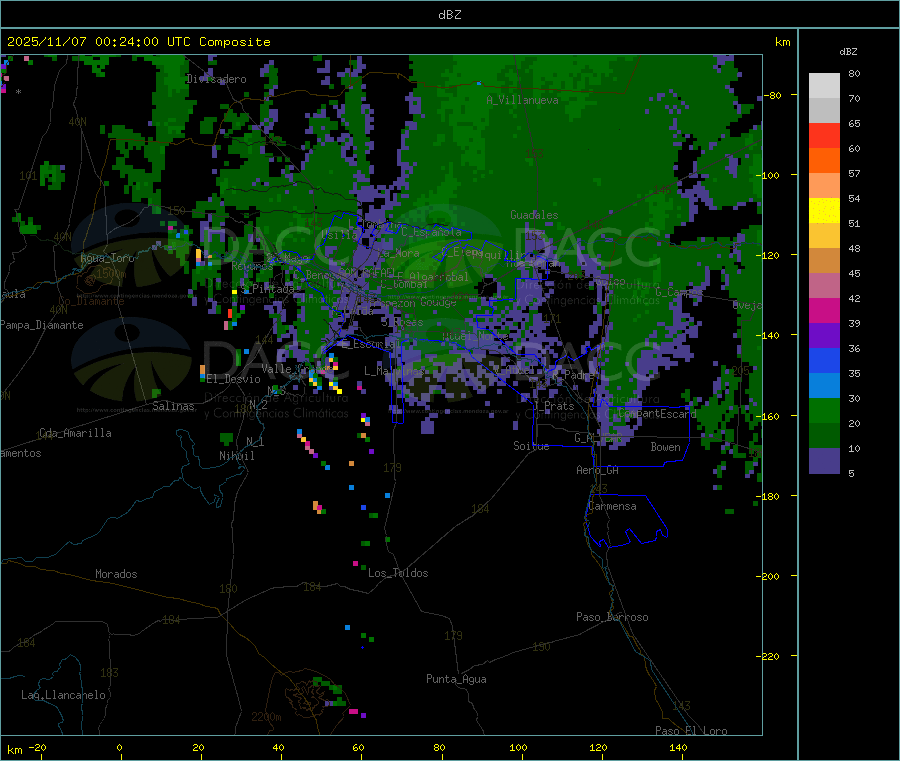Click the Bowen place label
Viewport: 900px width, 761px height.
click(665, 446)
